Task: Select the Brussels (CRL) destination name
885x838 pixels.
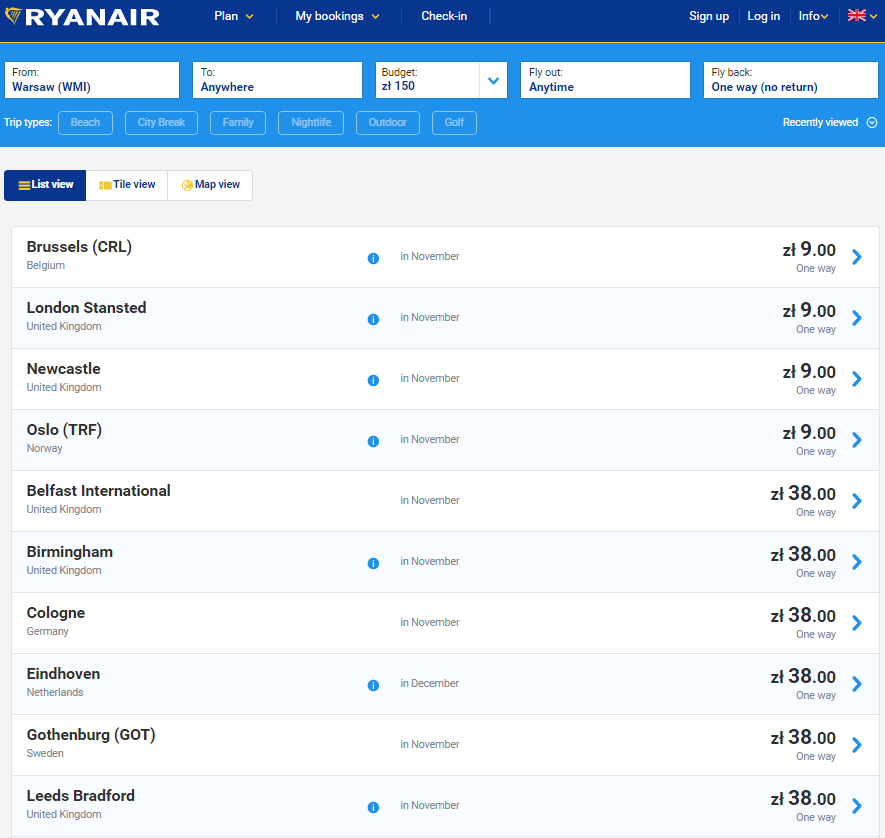Action: coord(79,247)
